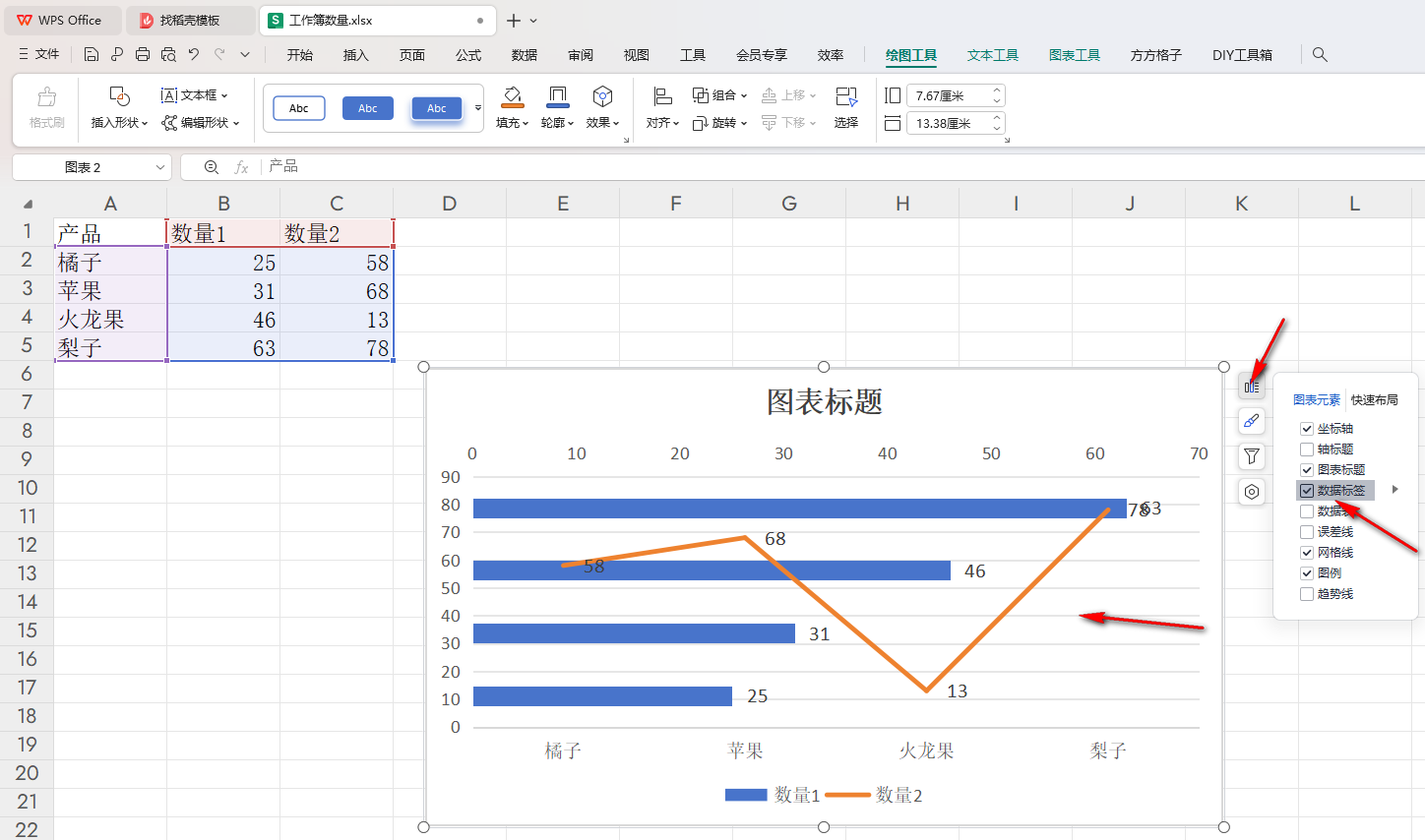Open the 对齐 align tool
Screen dimensions: 1425x840
[x=662, y=107]
